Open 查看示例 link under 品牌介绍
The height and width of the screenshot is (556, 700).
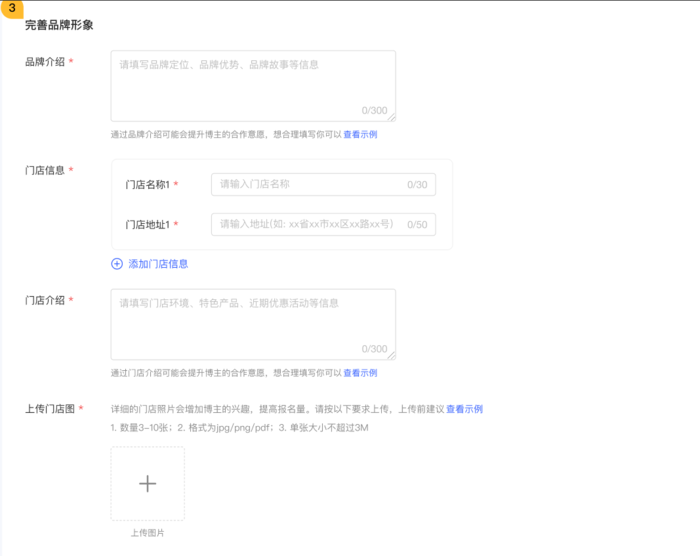coord(360,134)
